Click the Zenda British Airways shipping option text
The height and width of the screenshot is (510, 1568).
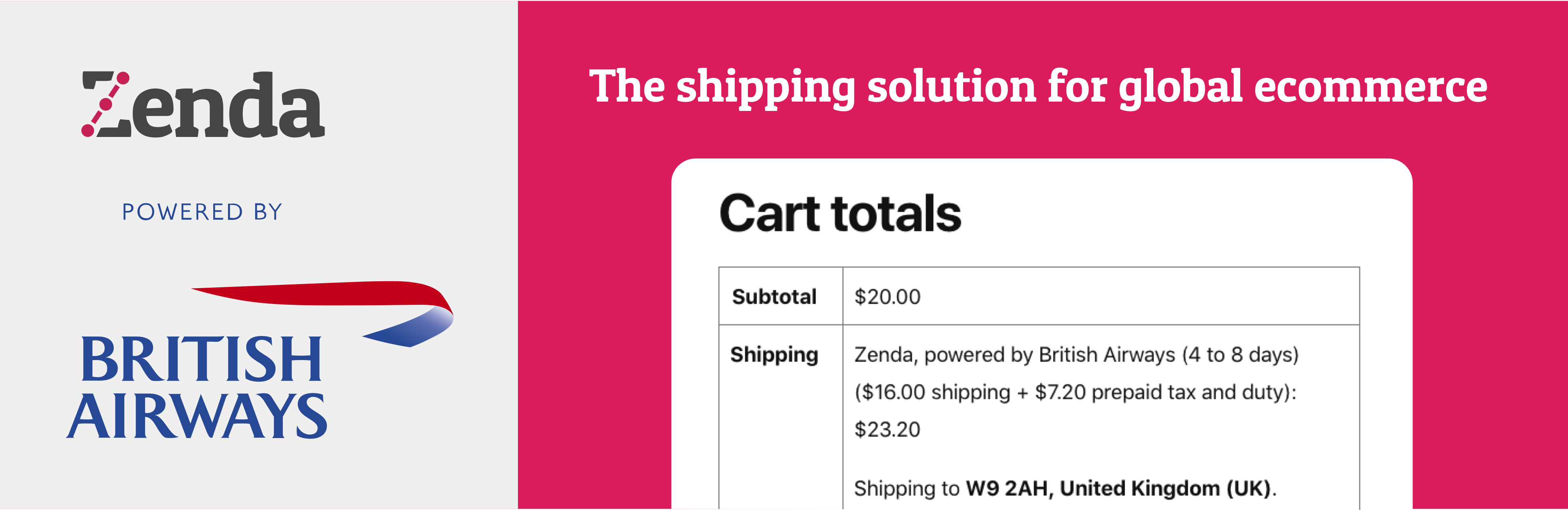point(1076,354)
